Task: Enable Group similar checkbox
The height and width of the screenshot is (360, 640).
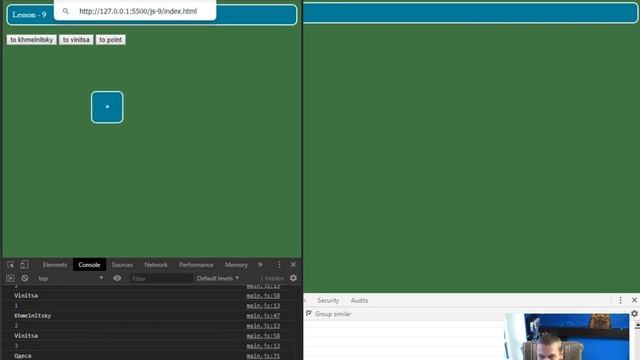Action: (309, 313)
